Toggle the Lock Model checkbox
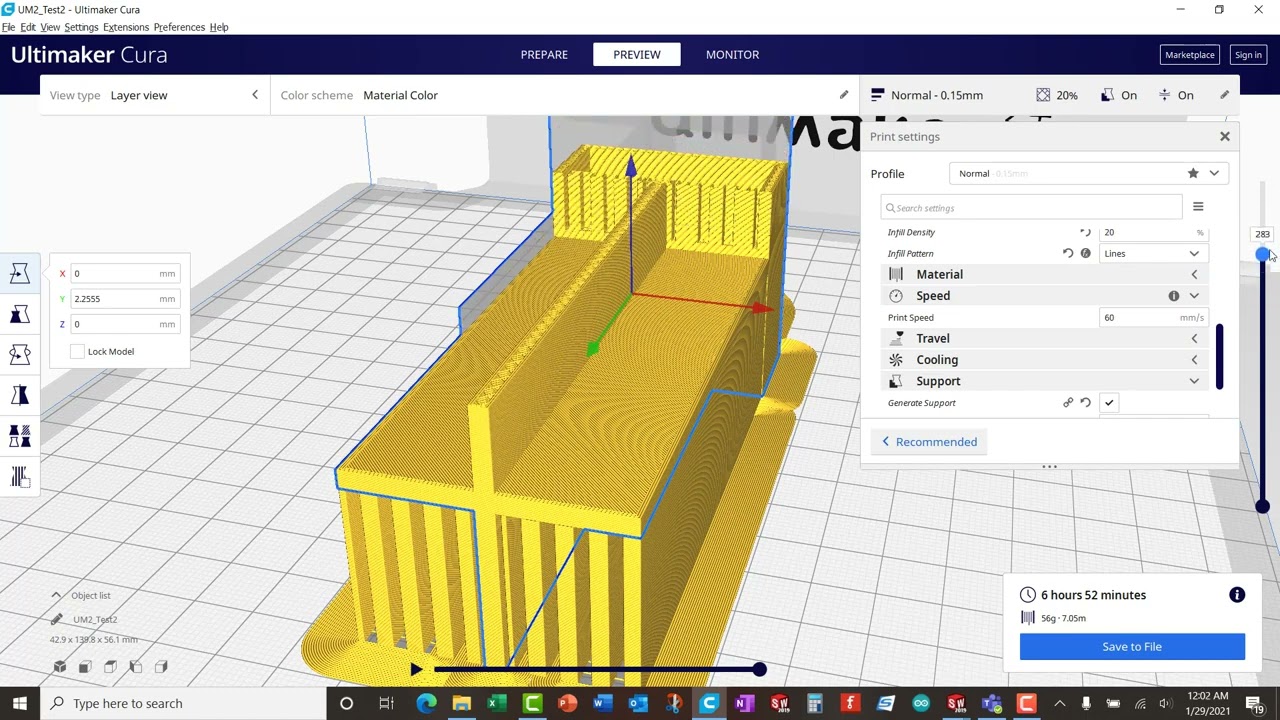 pos(78,351)
